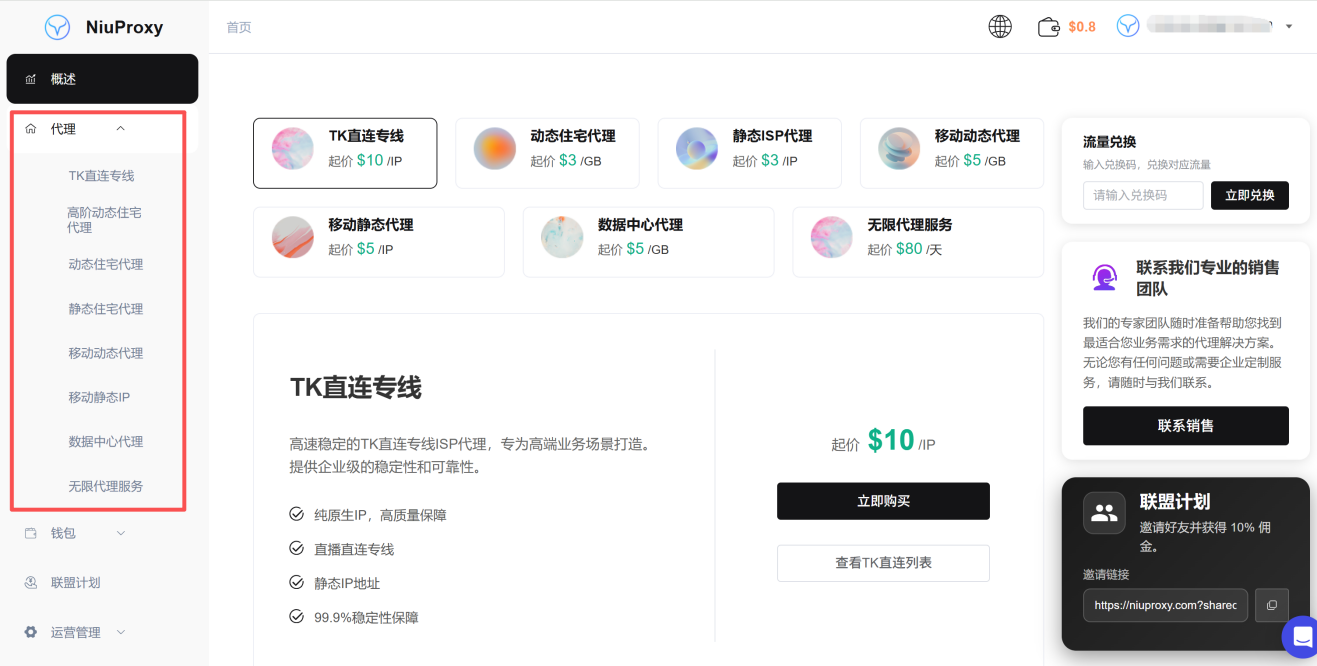Screen dimensions: 1317x666
Task: Click the check icon beside 静态IP地址
Action: [296, 582]
